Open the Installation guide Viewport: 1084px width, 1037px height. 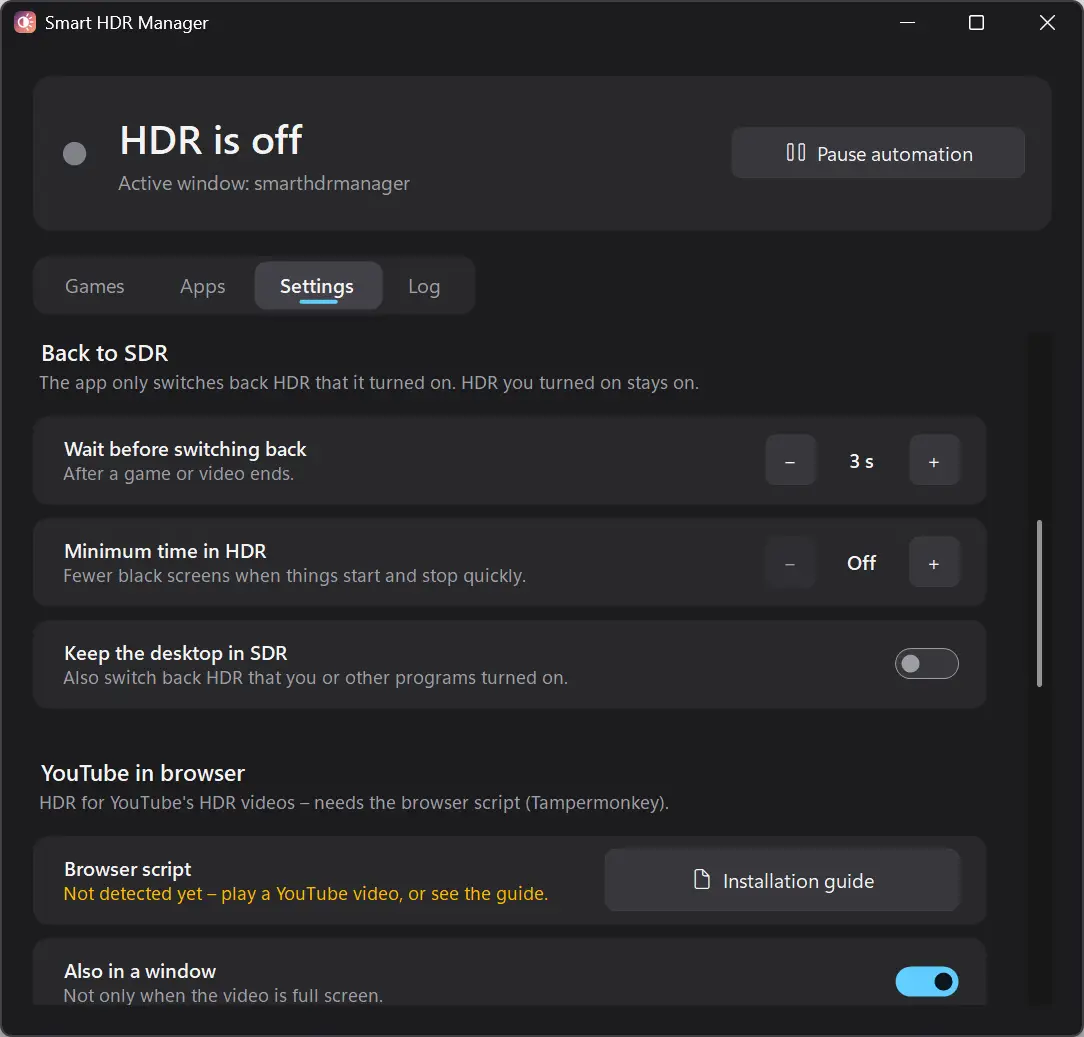(783, 881)
